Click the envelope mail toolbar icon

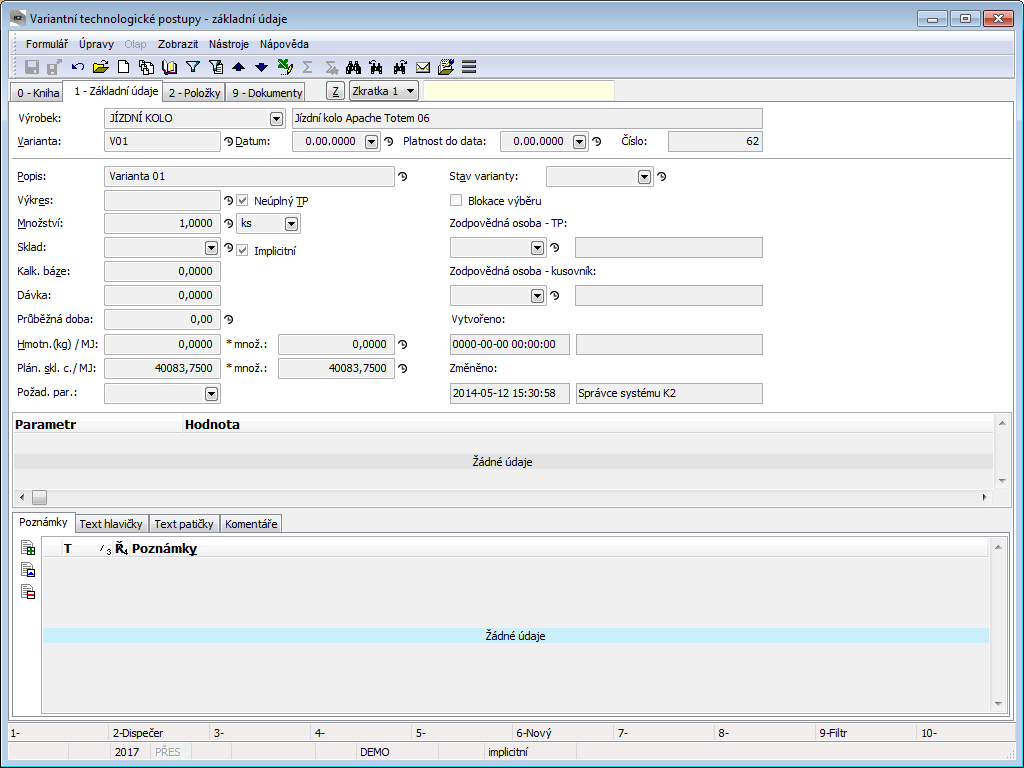[x=423, y=67]
